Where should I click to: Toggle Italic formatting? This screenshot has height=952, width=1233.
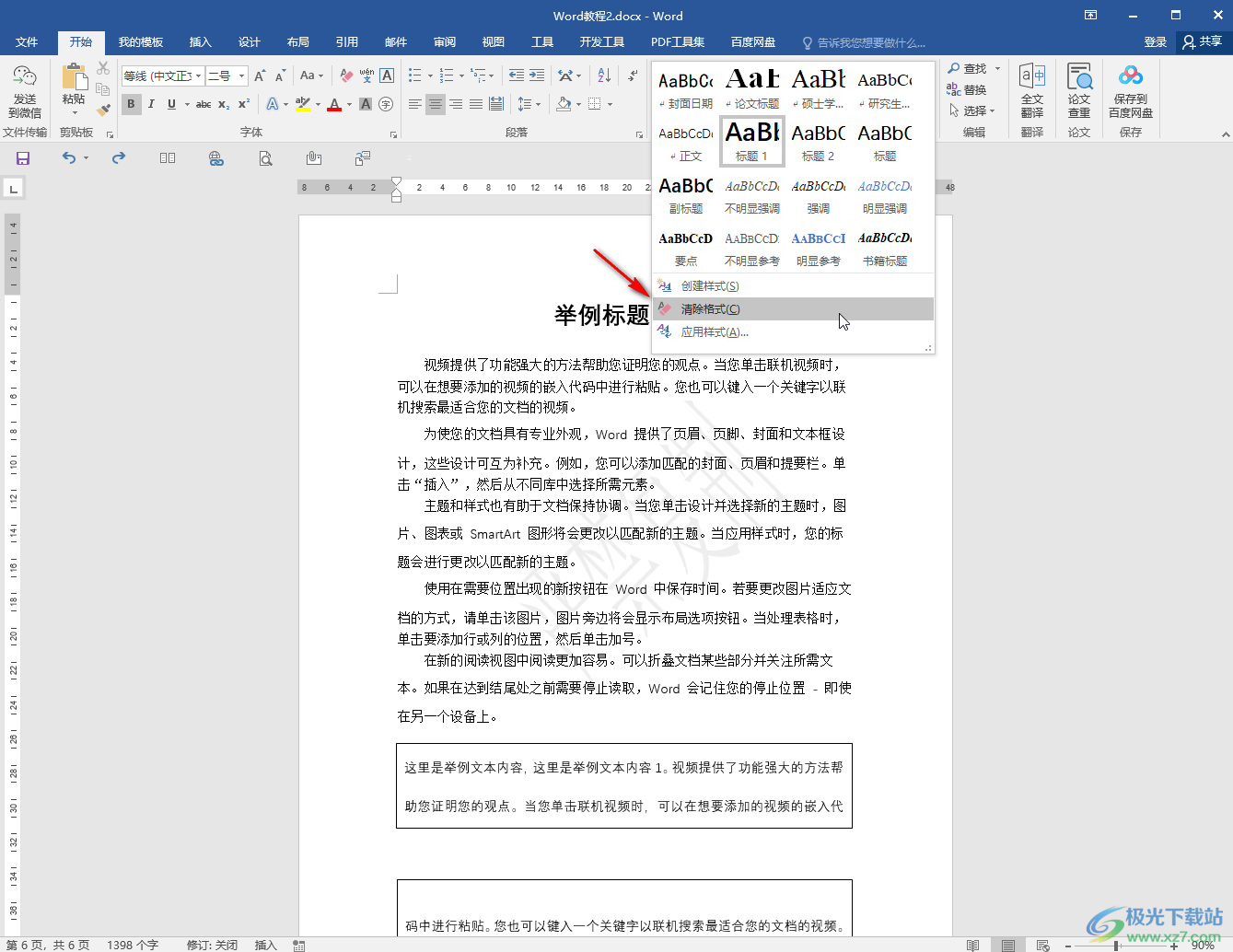[151, 104]
